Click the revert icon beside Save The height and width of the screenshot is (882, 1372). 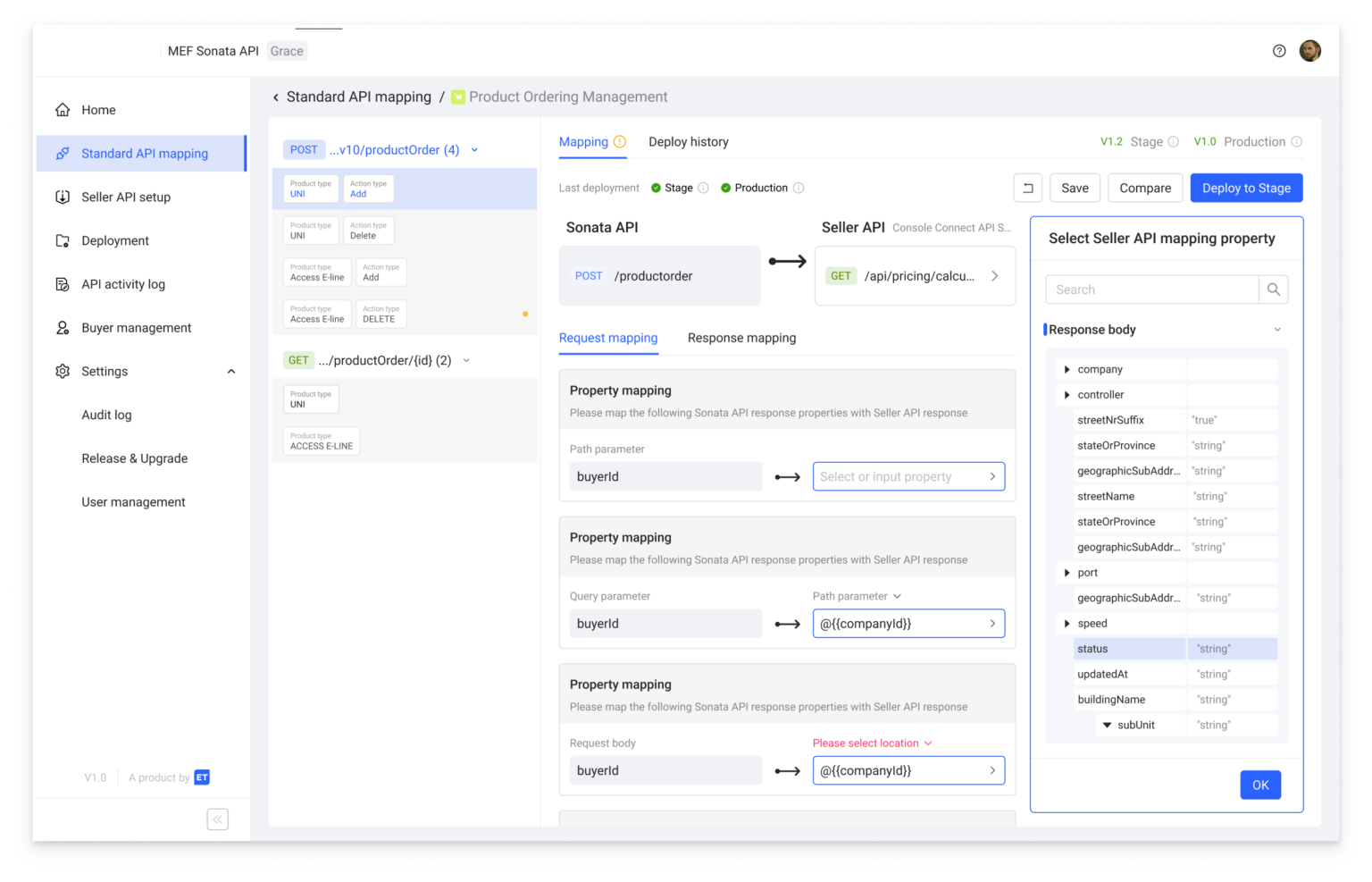(x=1027, y=188)
